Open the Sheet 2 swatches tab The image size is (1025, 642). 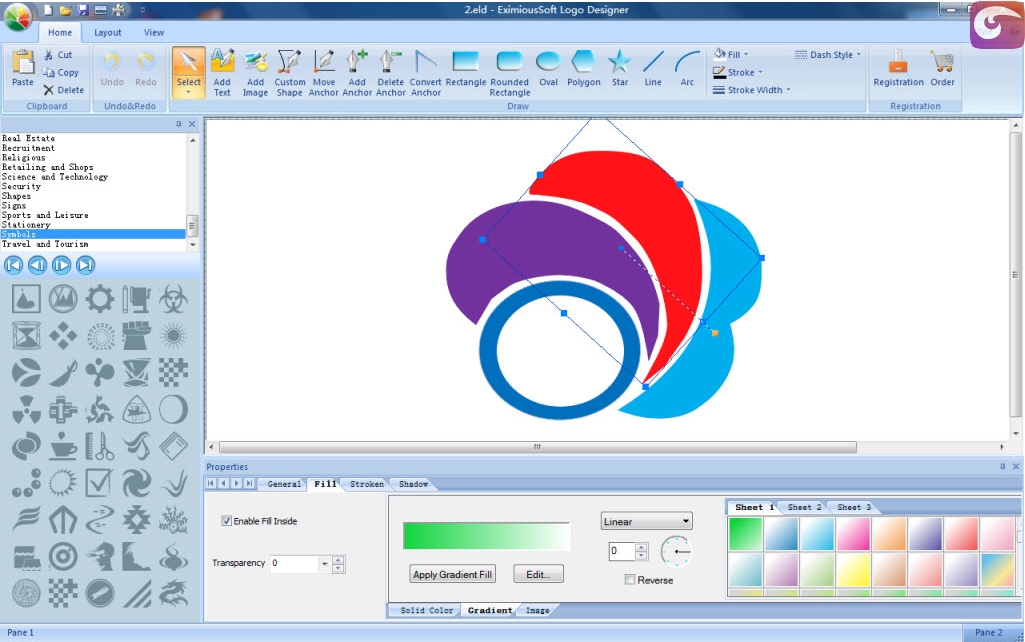pyautogui.click(x=804, y=507)
